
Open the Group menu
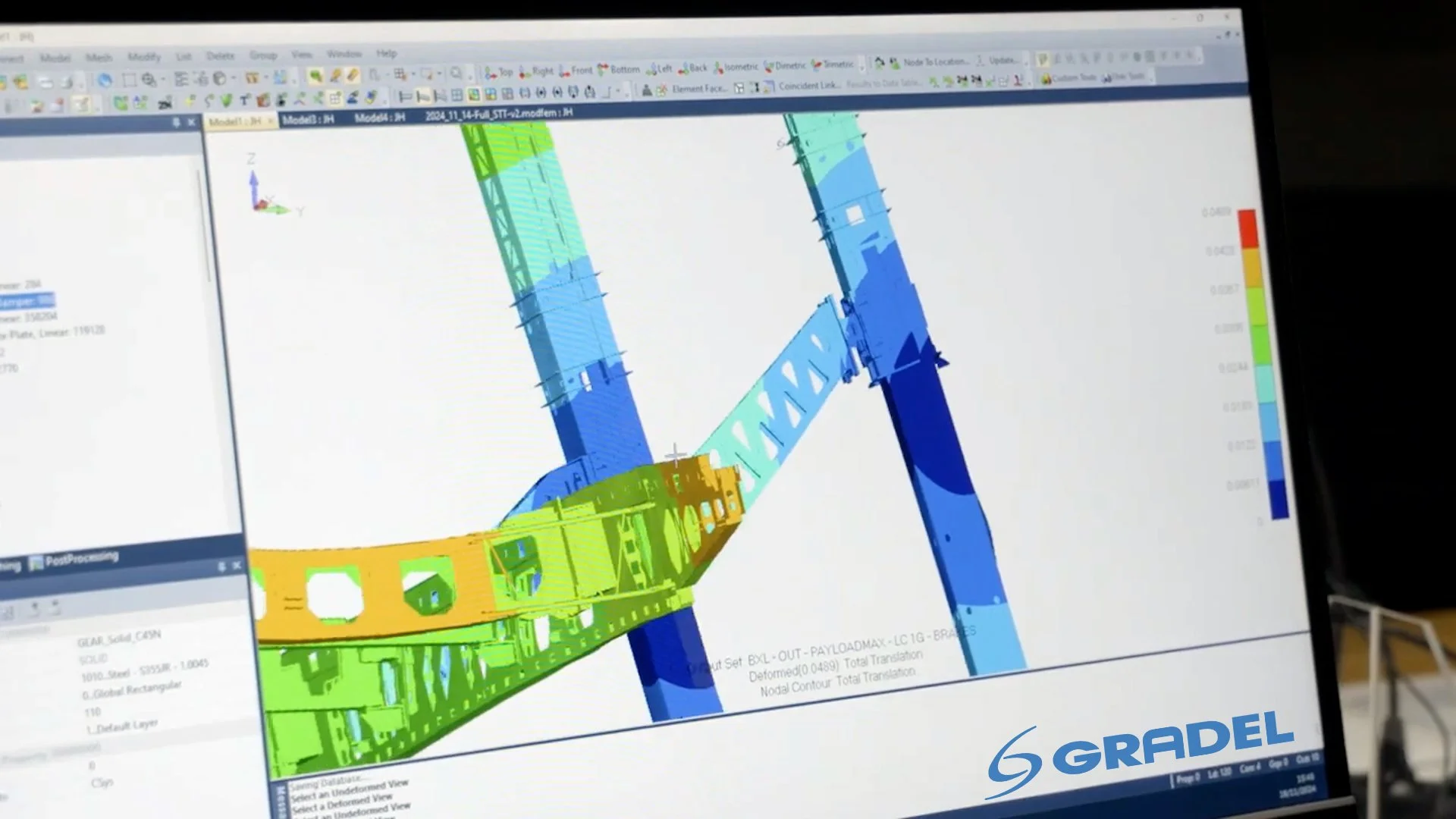pyautogui.click(x=264, y=55)
